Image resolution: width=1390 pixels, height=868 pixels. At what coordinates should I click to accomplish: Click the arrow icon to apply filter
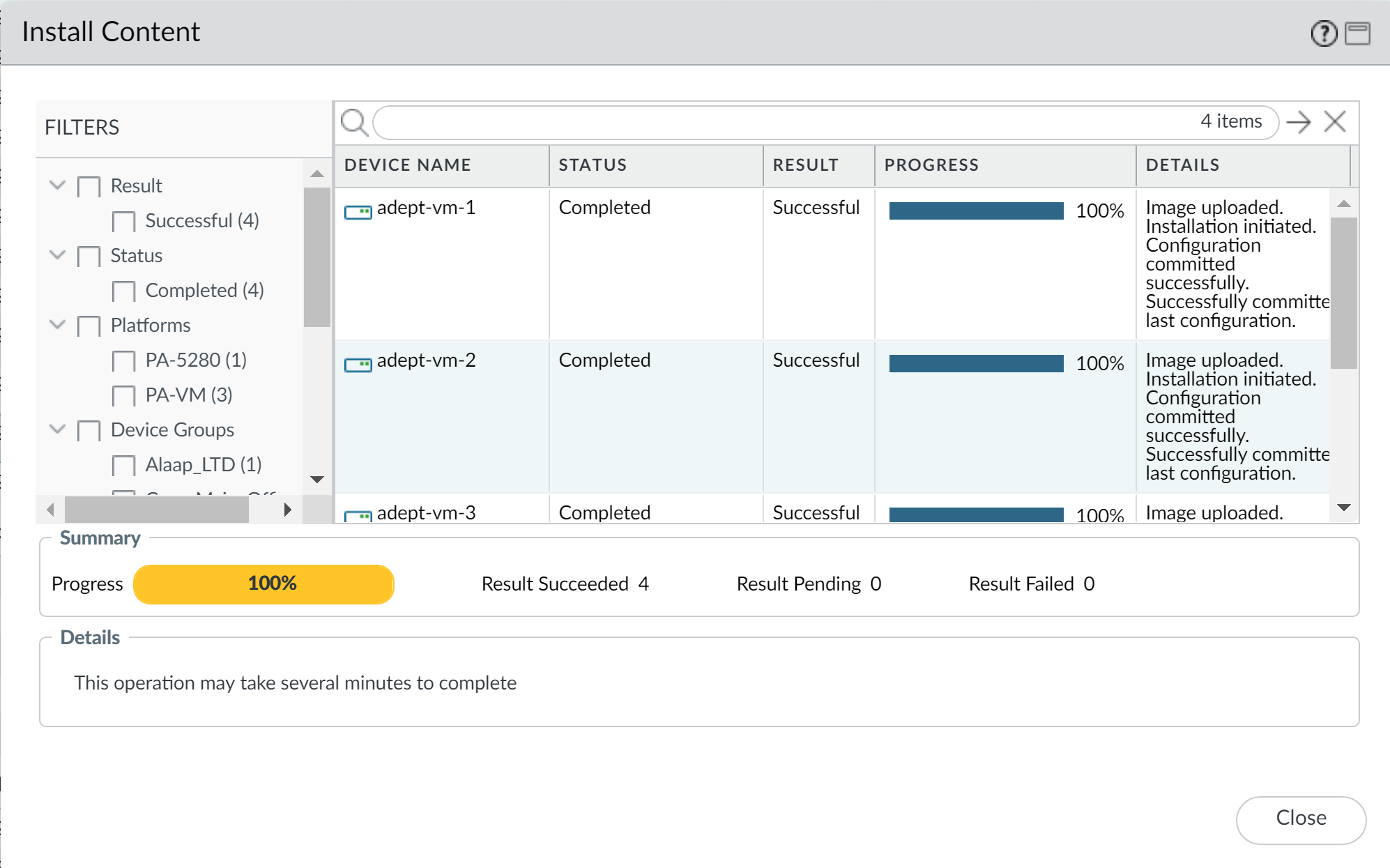1298,123
